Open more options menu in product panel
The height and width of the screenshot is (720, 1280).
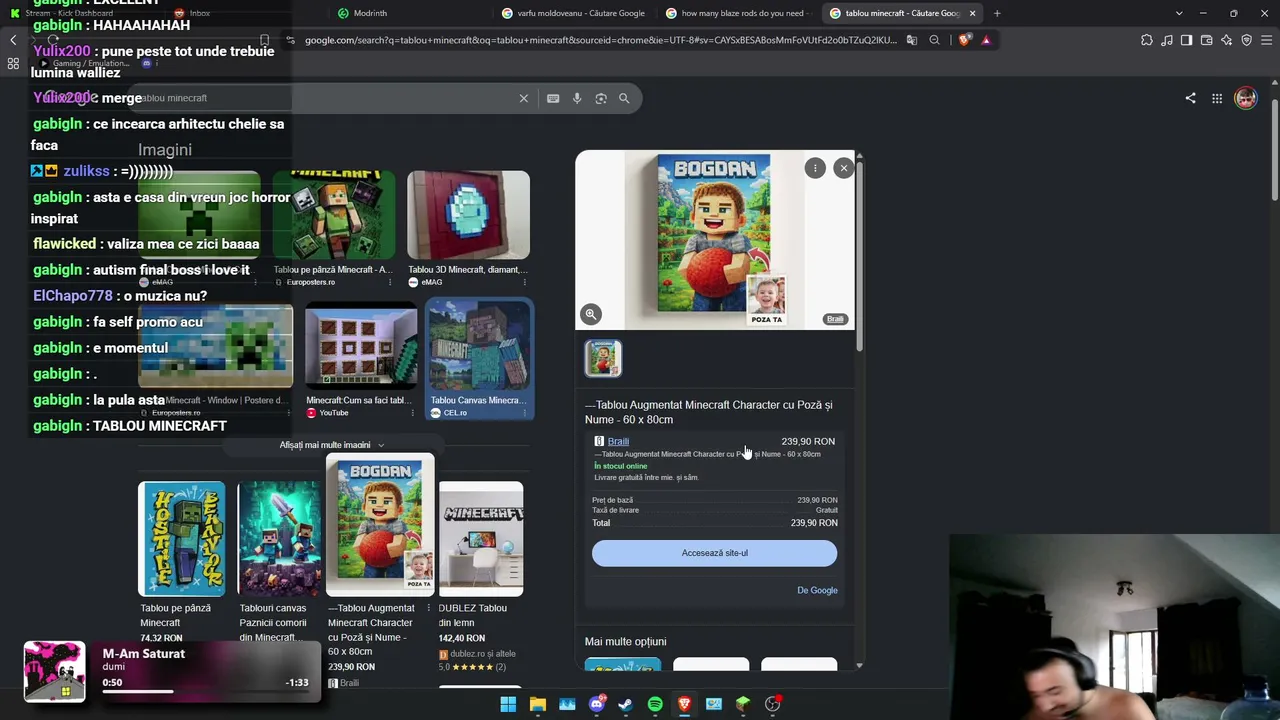click(x=815, y=168)
